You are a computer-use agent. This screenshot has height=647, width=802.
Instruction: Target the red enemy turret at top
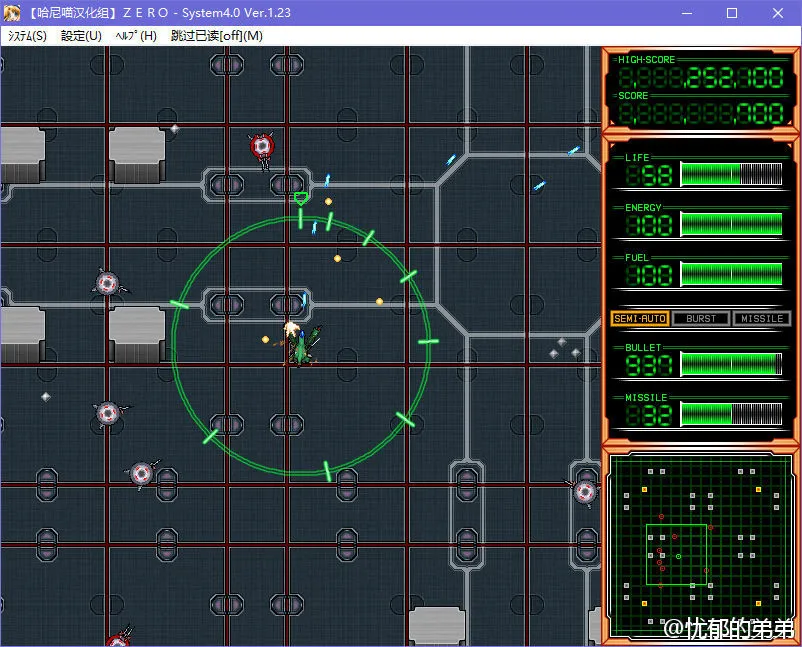click(262, 147)
